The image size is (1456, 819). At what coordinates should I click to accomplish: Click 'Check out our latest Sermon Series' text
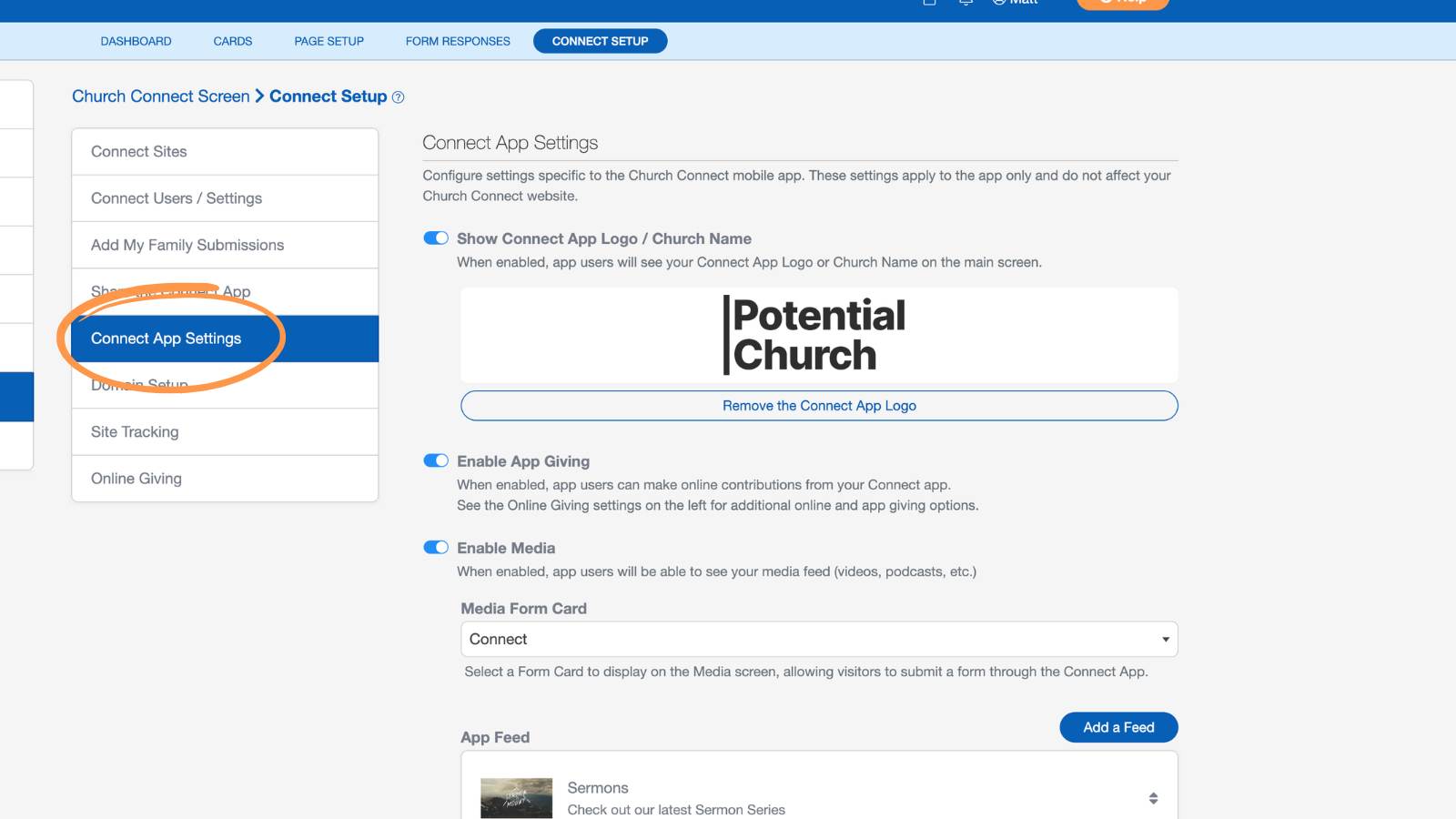[676, 810]
